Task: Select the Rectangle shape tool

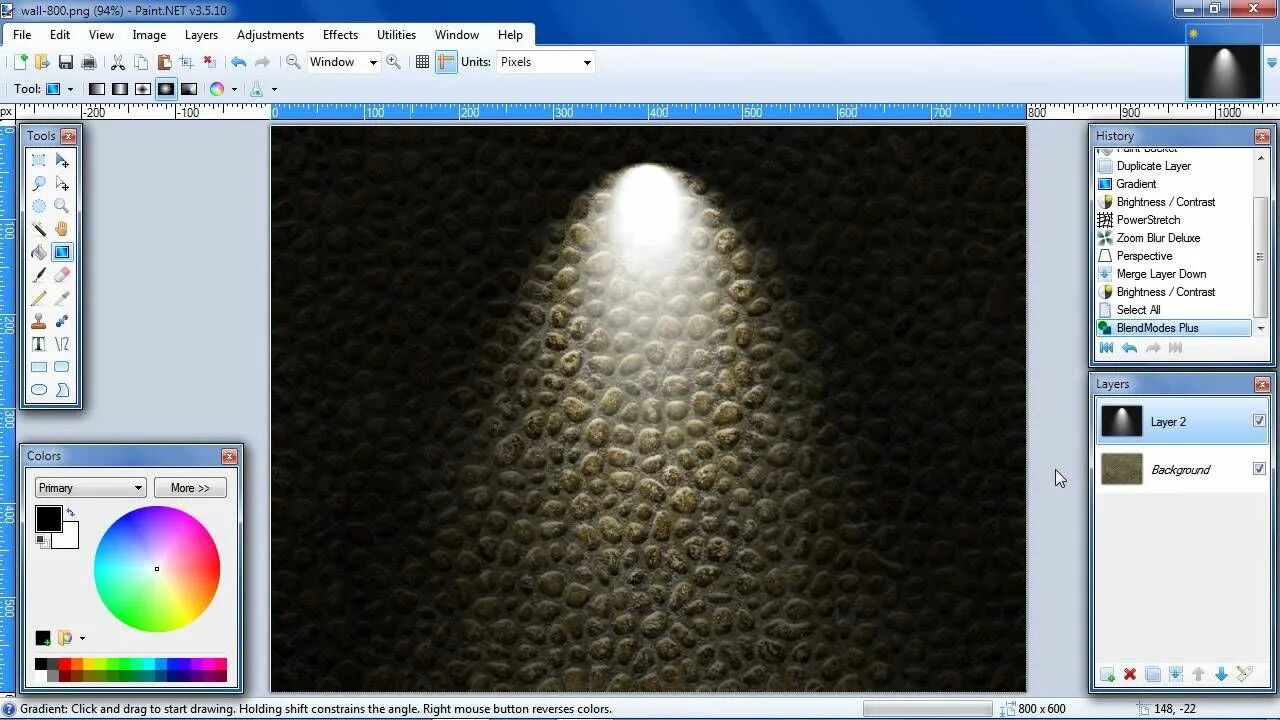Action: [x=39, y=367]
